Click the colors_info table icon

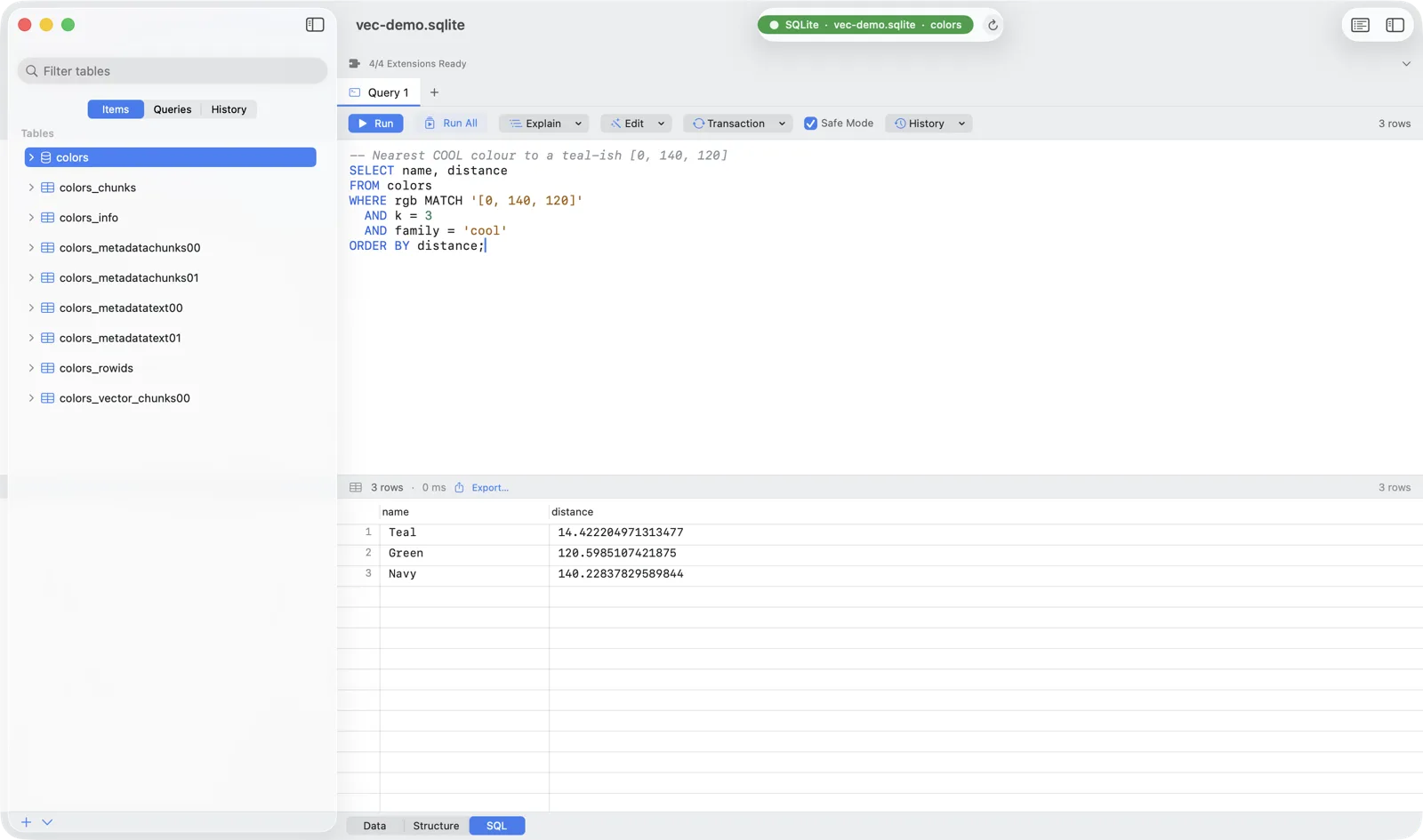(x=48, y=218)
